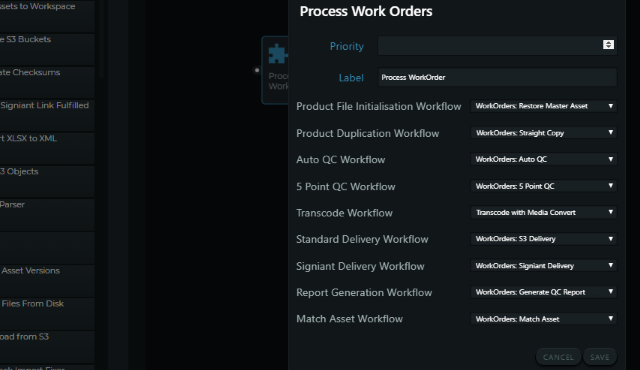Open the 5 Point QC Workflow dropdown

click(x=544, y=186)
